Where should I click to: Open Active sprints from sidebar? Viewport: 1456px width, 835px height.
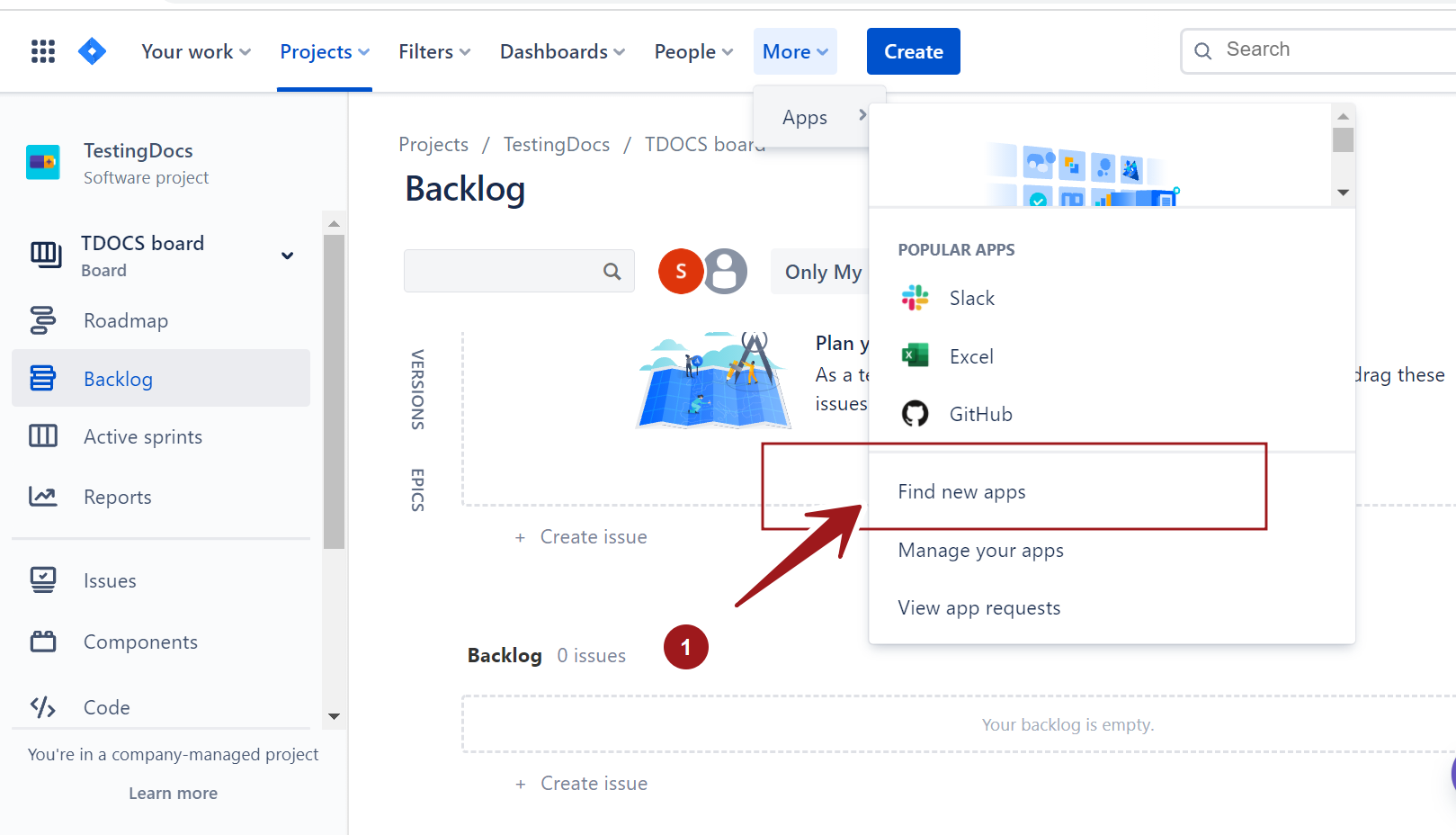coord(142,436)
